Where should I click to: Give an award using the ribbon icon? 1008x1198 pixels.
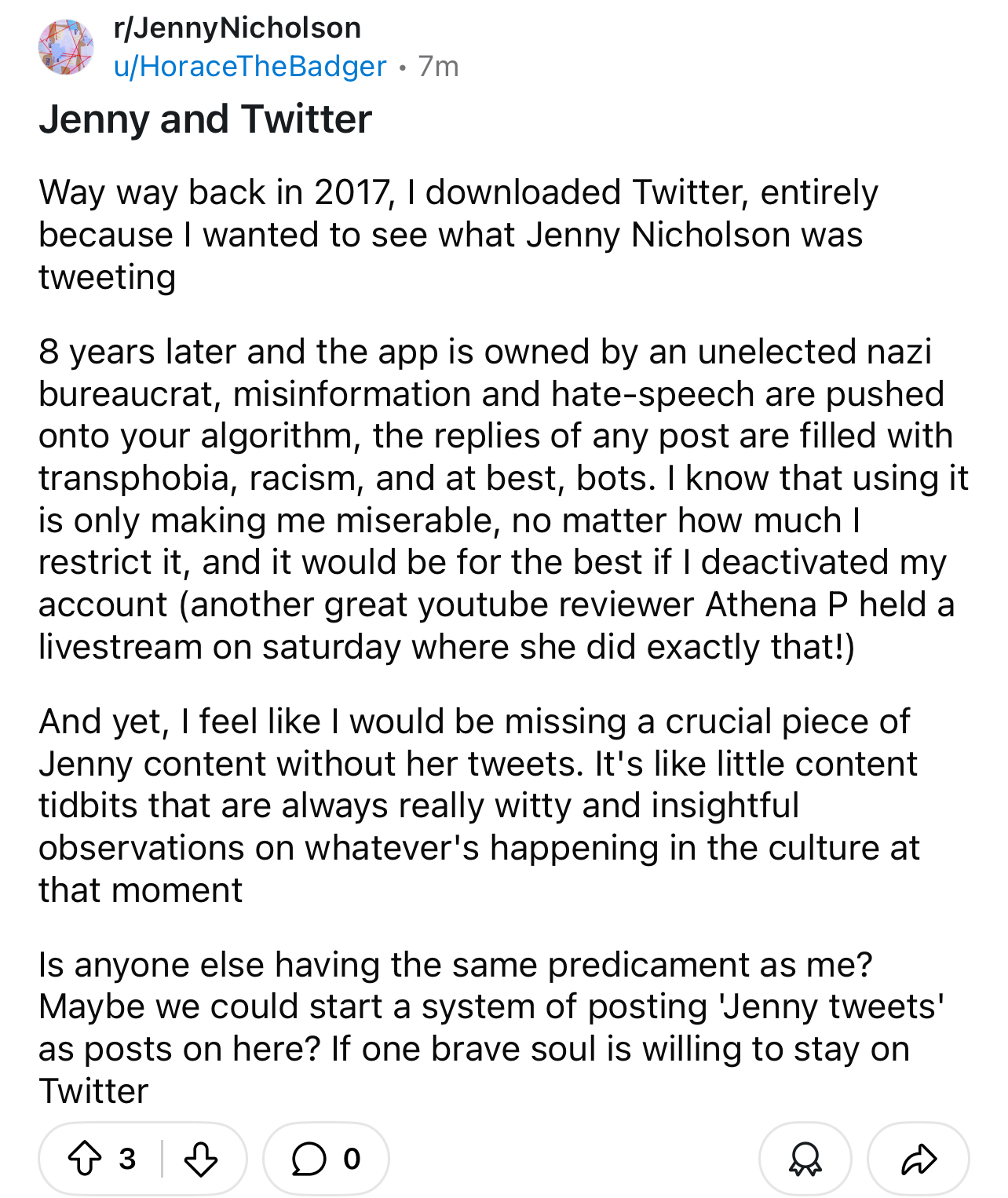(x=805, y=1159)
